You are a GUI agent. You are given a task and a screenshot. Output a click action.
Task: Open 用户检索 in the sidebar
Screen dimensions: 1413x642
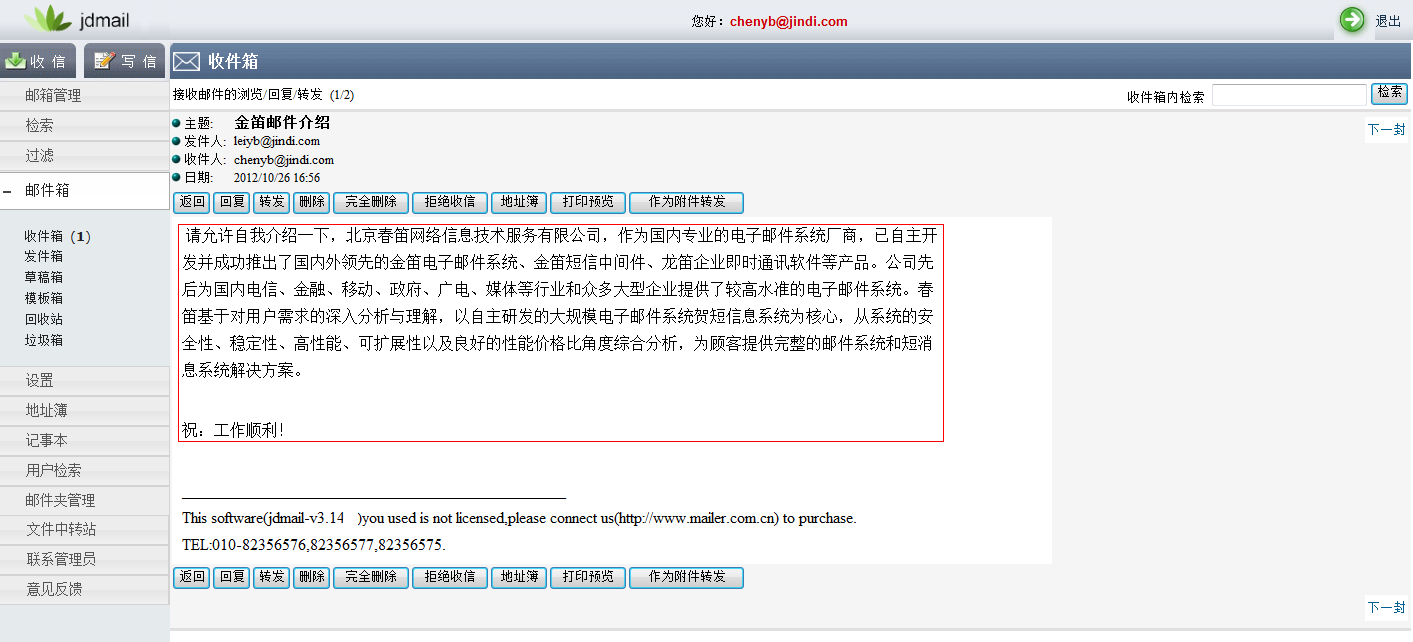coord(84,471)
